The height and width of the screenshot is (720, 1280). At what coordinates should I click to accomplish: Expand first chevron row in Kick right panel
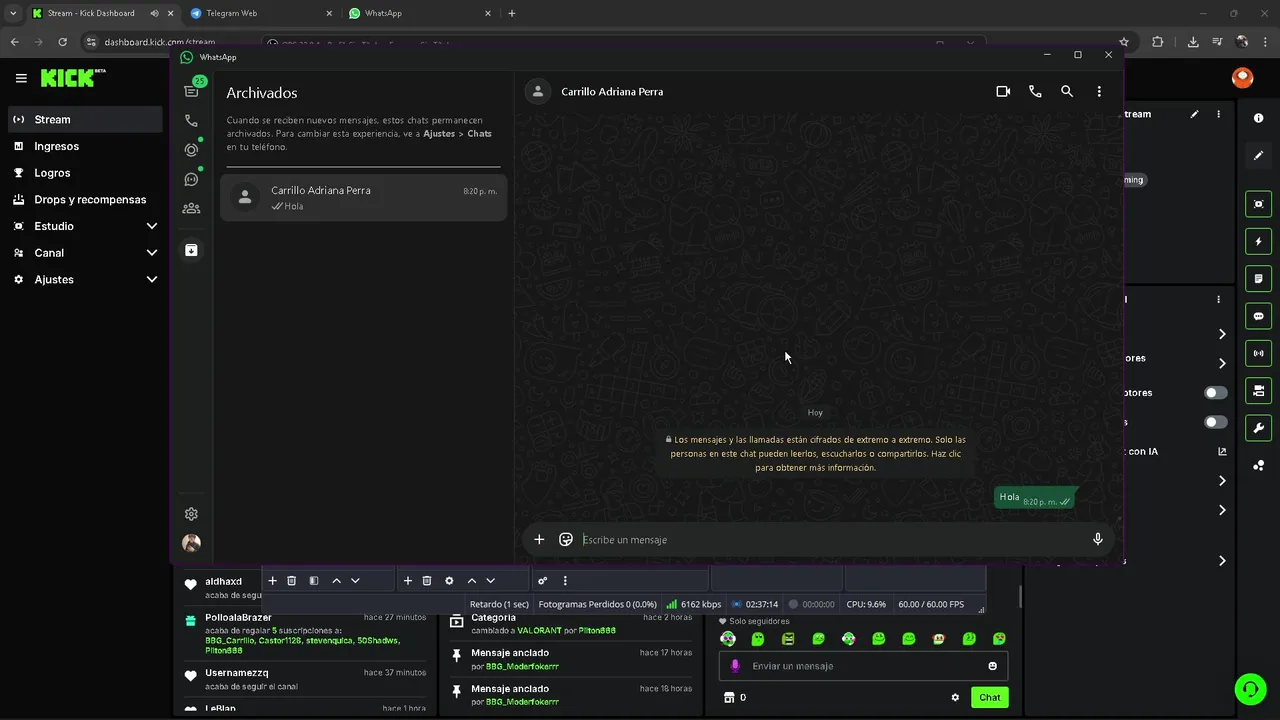pos(1222,334)
